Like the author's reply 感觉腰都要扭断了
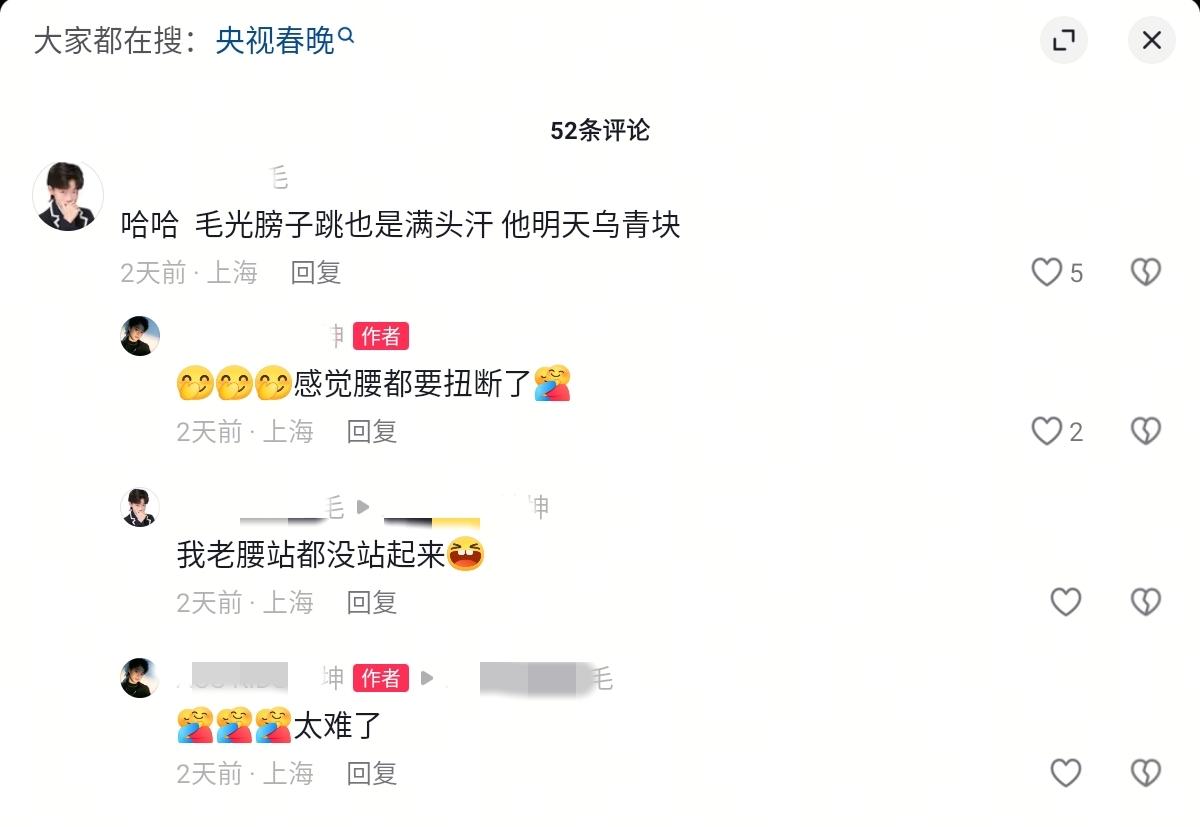 (x=1047, y=431)
